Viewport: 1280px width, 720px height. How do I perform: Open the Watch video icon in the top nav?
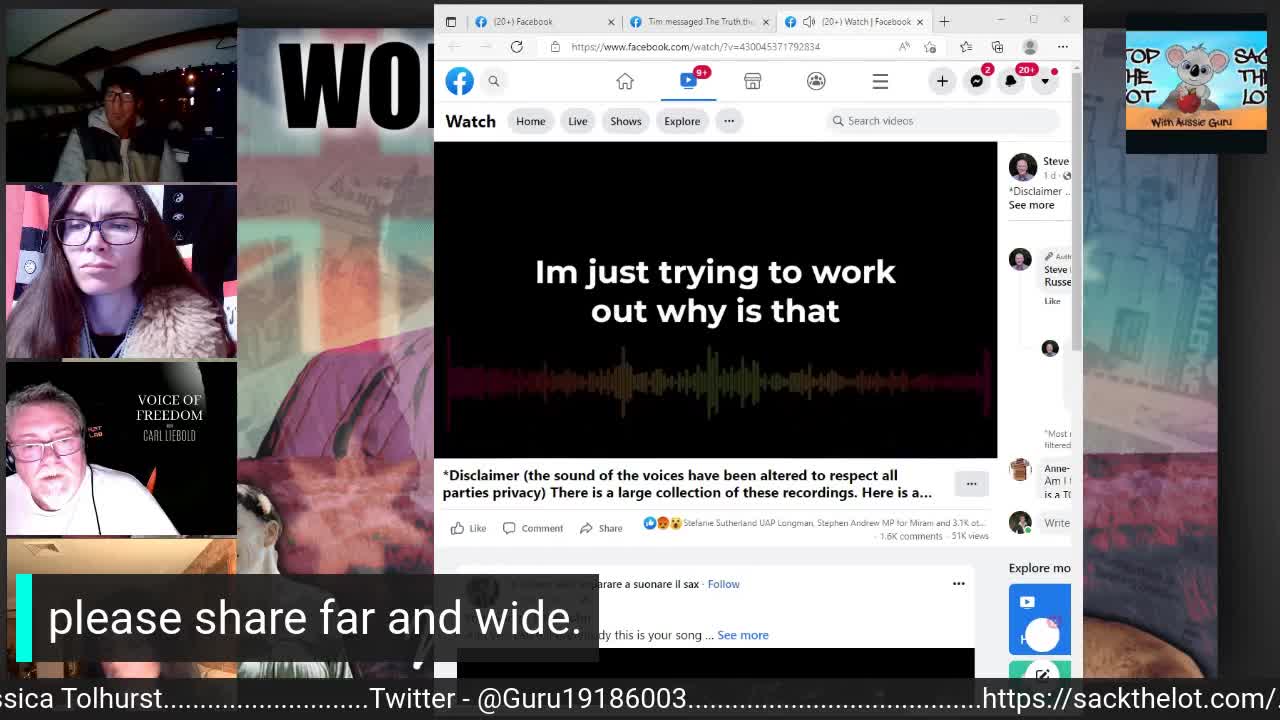pyautogui.click(x=689, y=81)
